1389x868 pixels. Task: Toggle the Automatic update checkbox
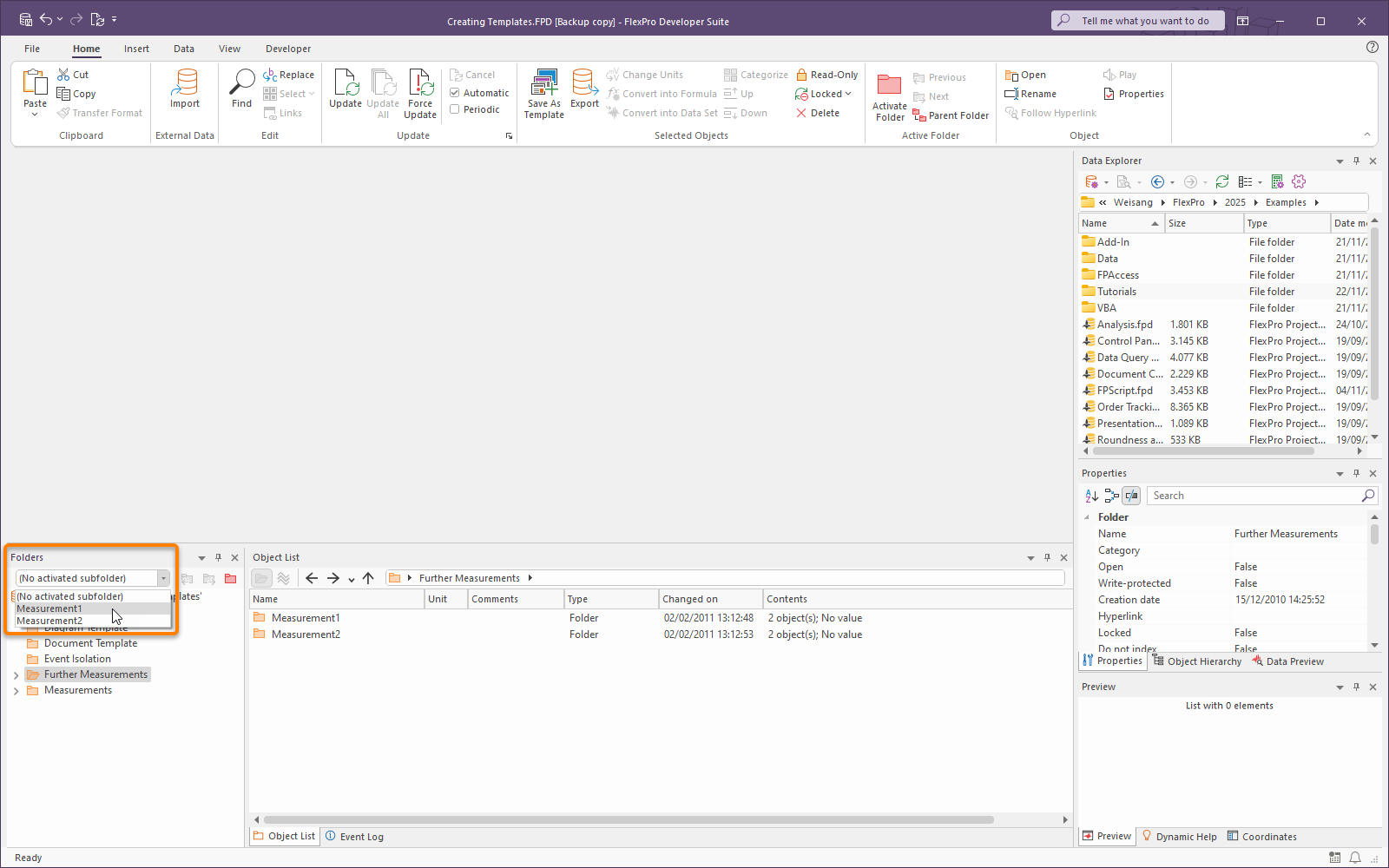[454, 93]
